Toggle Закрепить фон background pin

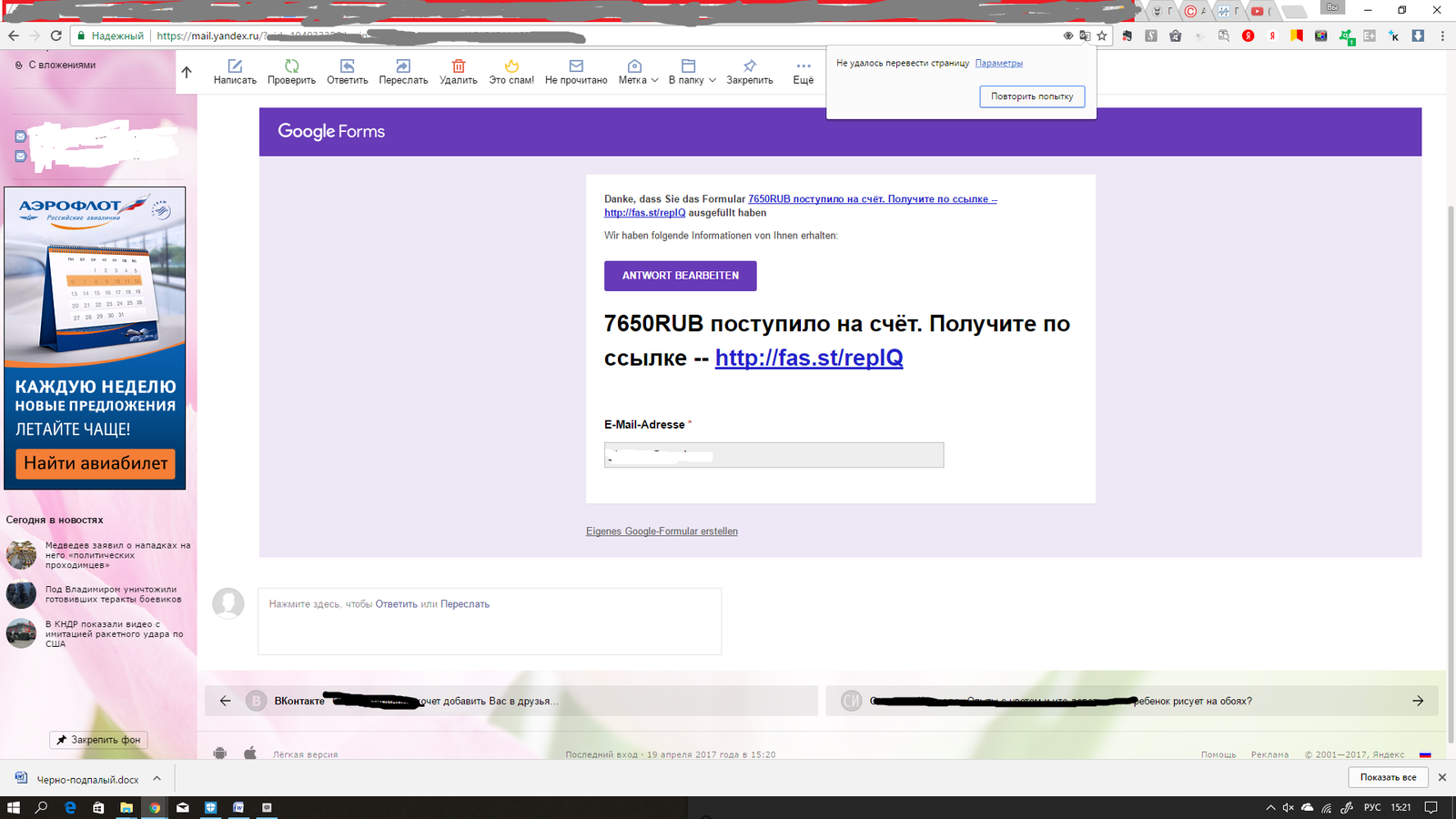98,740
